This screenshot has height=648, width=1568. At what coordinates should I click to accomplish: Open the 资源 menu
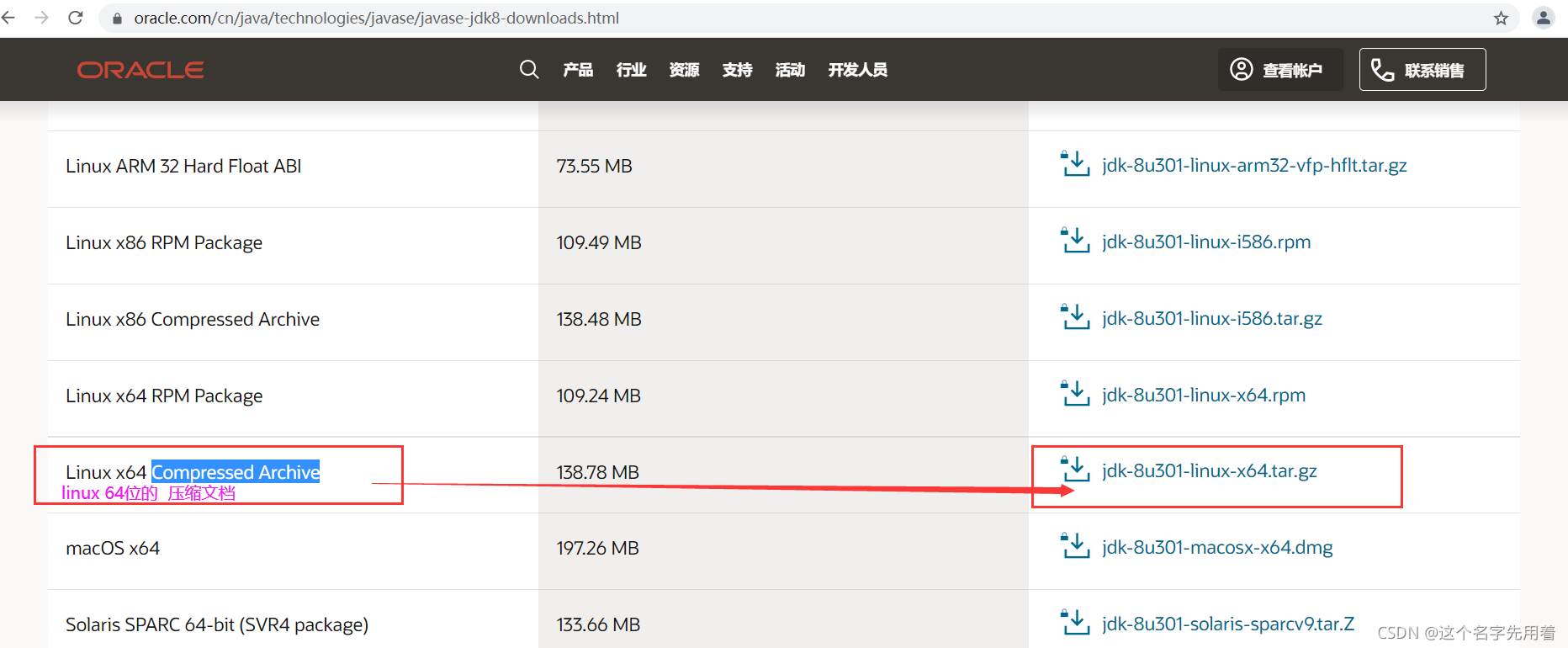tap(684, 70)
